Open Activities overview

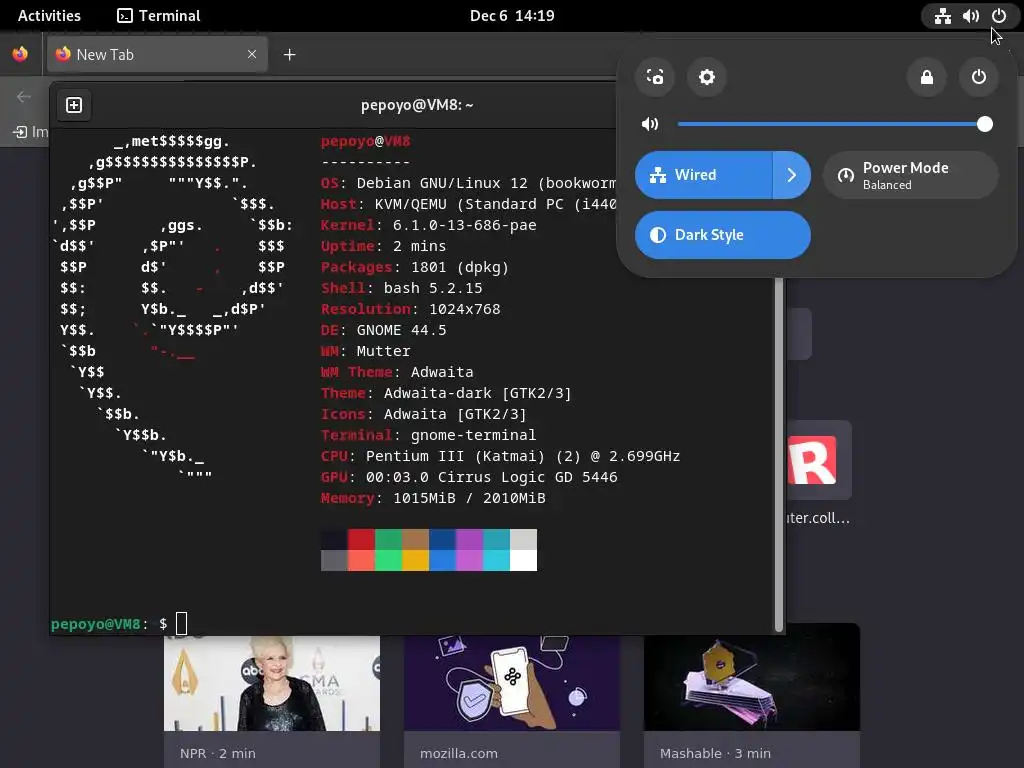(49, 16)
